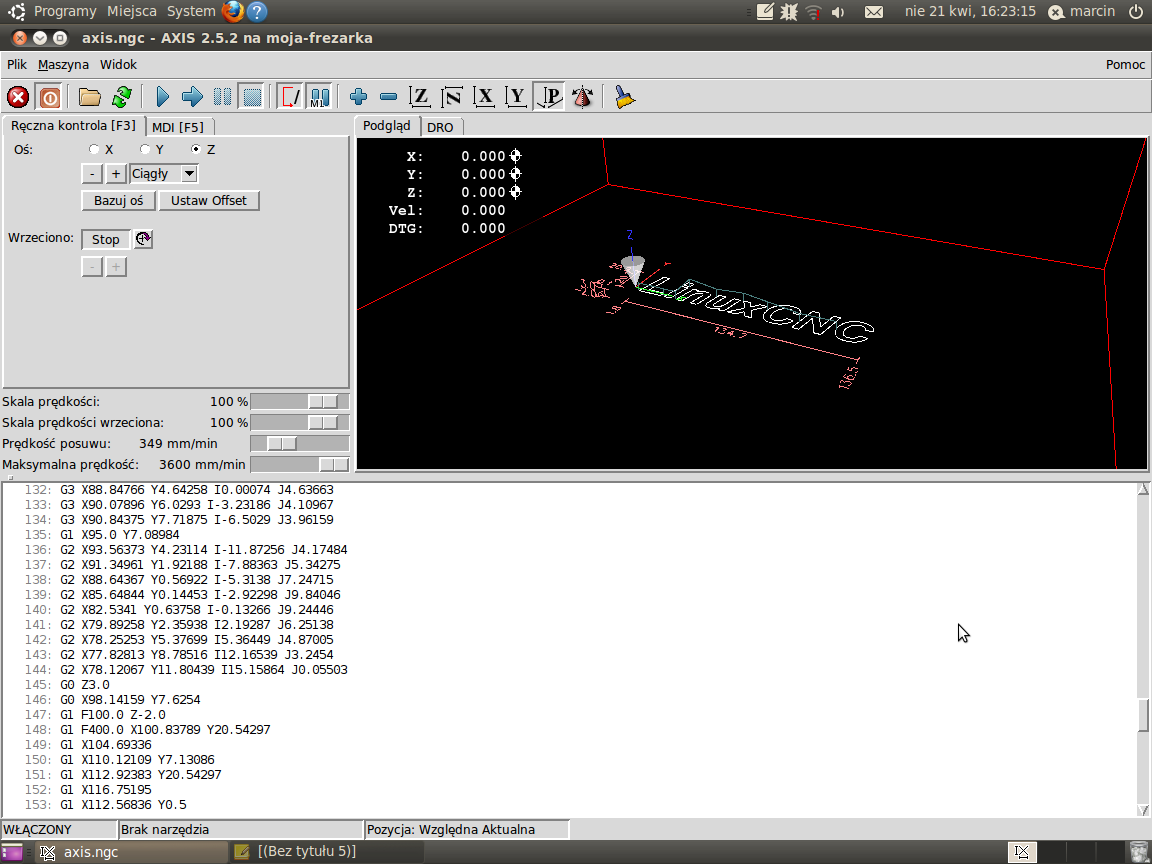Screen dimensions: 1152x864
Task: Stop the spindle with Stop button
Action: click(106, 240)
